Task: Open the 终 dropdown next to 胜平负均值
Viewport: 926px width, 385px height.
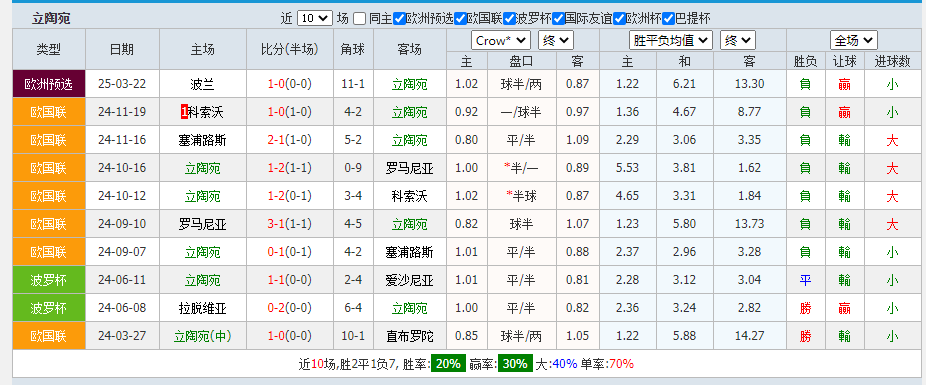Action: tap(738, 40)
